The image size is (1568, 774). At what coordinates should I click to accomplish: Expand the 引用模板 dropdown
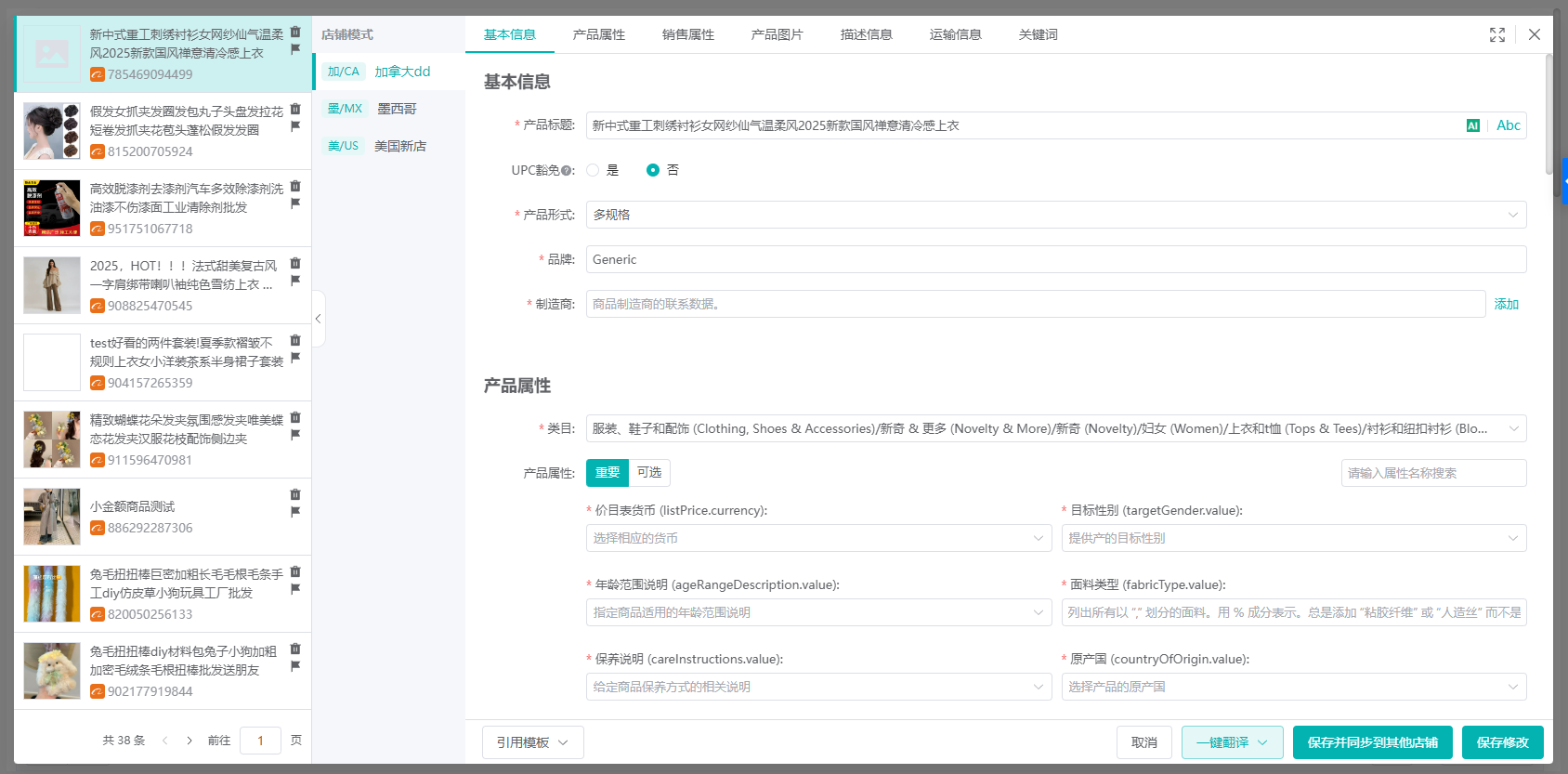click(x=532, y=742)
